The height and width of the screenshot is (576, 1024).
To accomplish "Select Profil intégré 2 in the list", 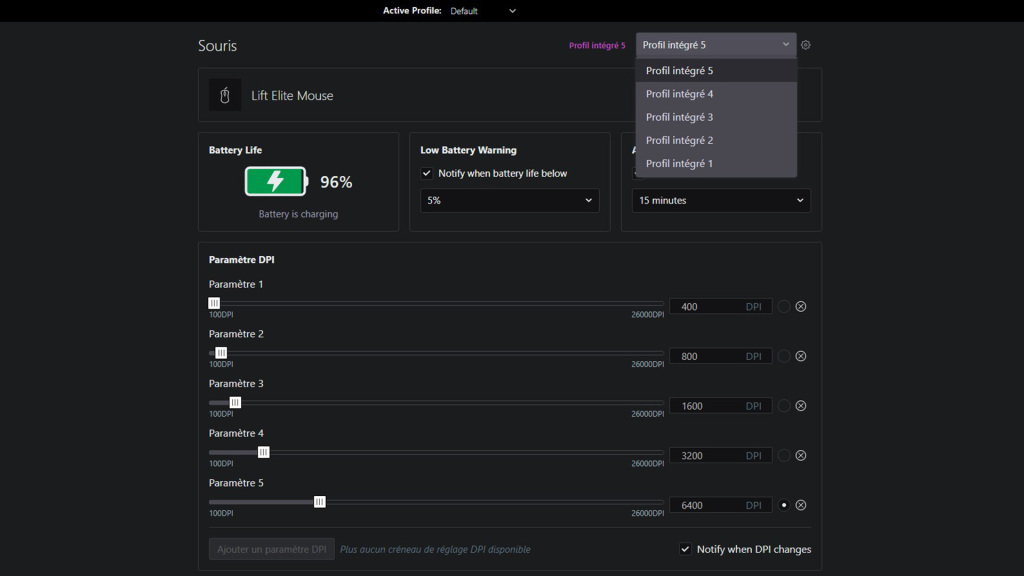I will pos(716,140).
